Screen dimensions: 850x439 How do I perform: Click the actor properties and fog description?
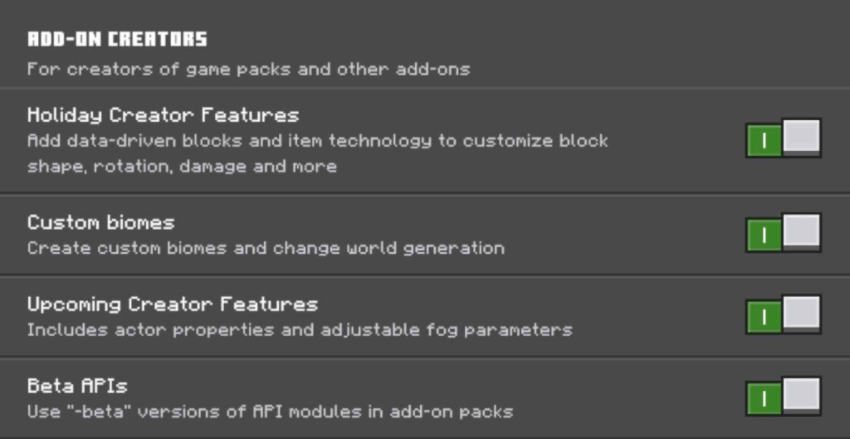coord(299,329)
